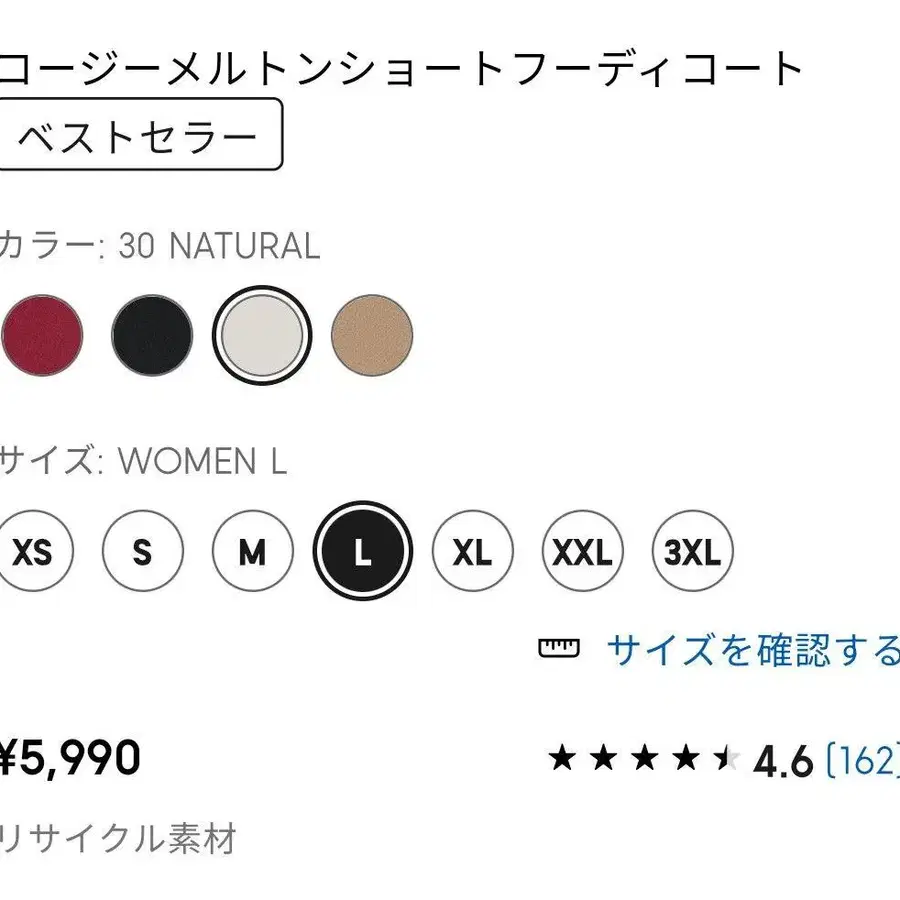Click the ¥5,990 price text
Screen dimensions: 900x900
point(68,759)
